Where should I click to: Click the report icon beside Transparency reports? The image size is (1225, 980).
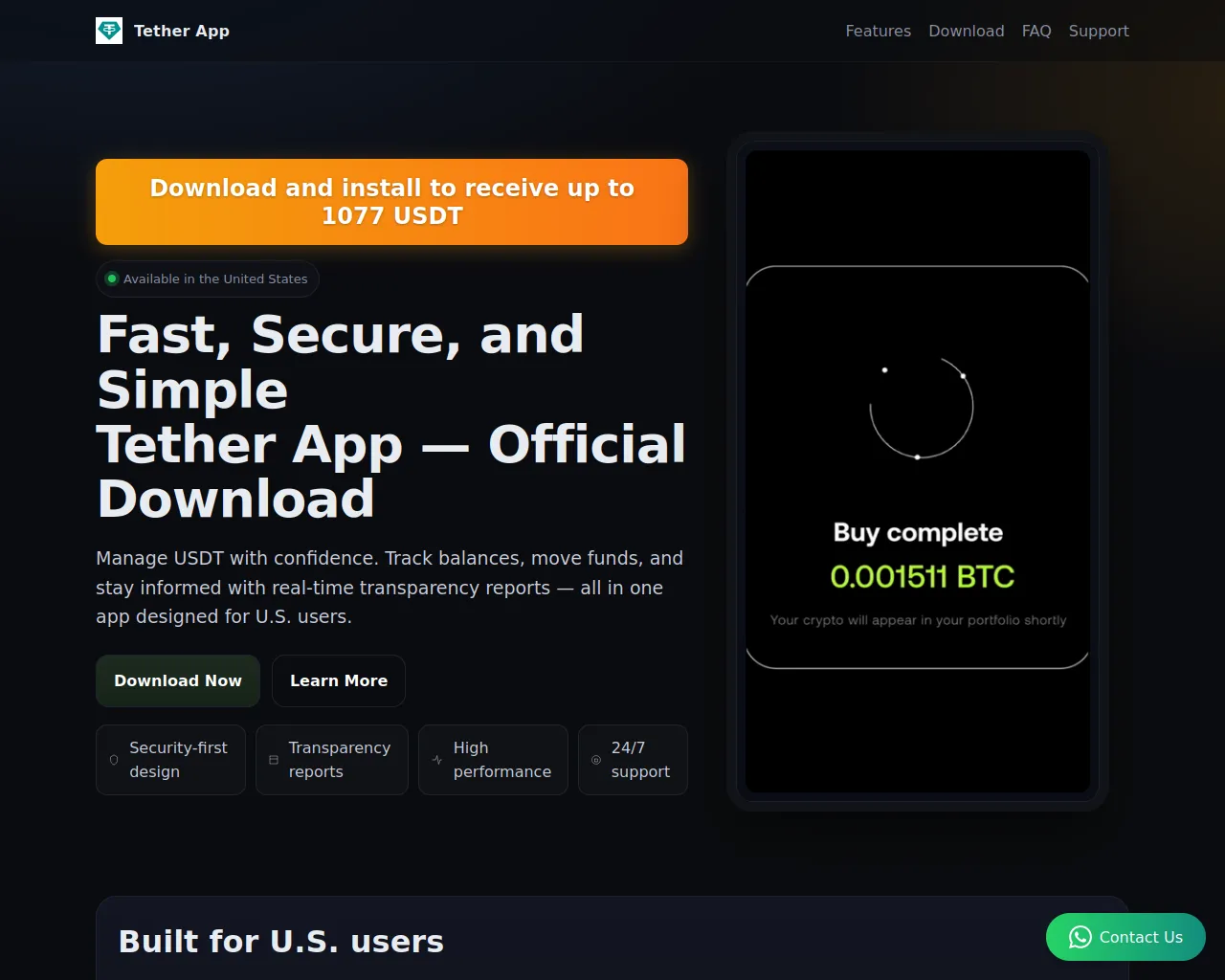tap(274, 760)
